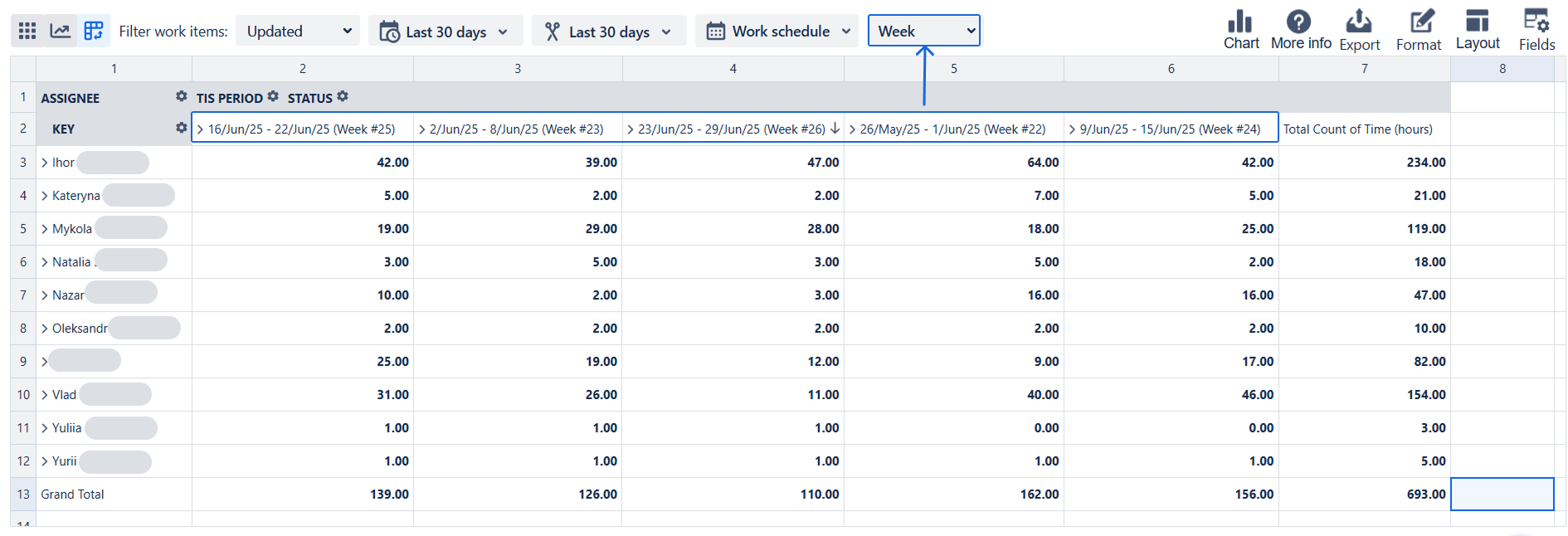Screen dimensions: 1568x536
Task: Open the Fields configuration
Action: click(x=1536, y=30)
